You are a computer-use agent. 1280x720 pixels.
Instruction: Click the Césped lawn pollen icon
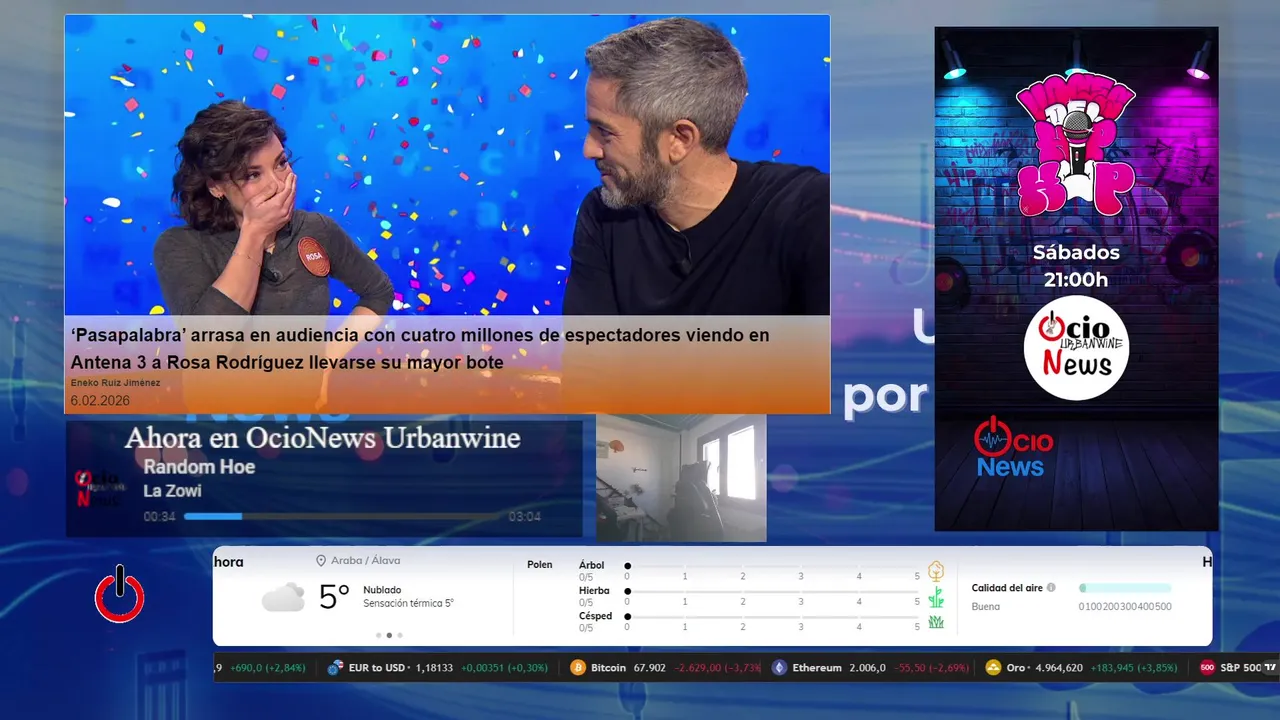[x=936, y=622]
